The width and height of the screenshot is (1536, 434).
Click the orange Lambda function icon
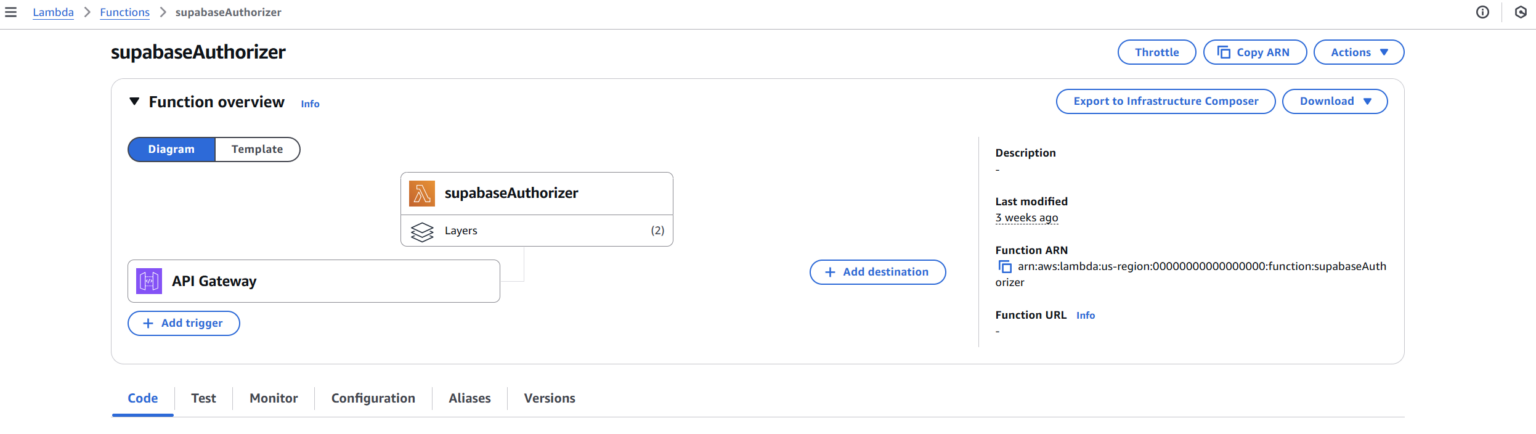(x=422, y=194)
